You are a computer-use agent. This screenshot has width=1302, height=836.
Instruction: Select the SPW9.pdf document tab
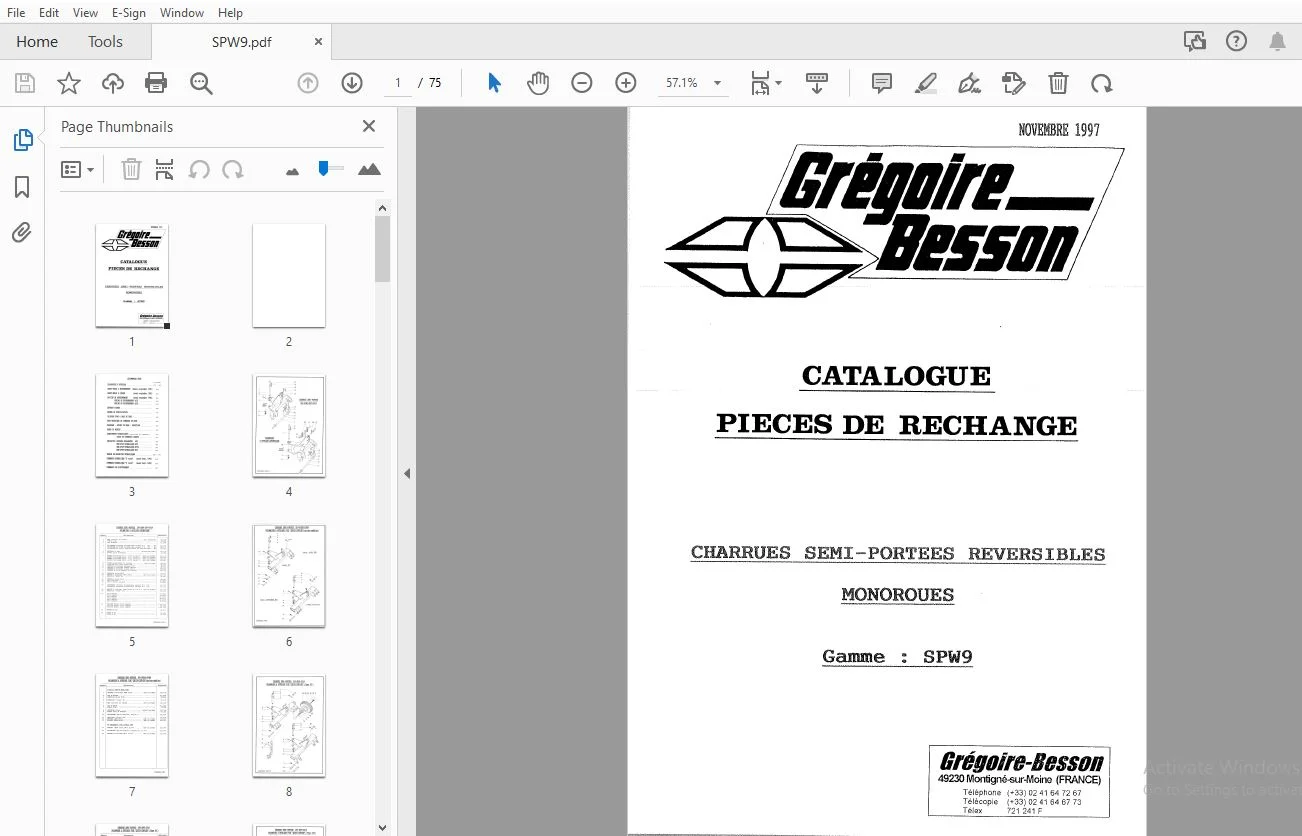coord(242,42)
